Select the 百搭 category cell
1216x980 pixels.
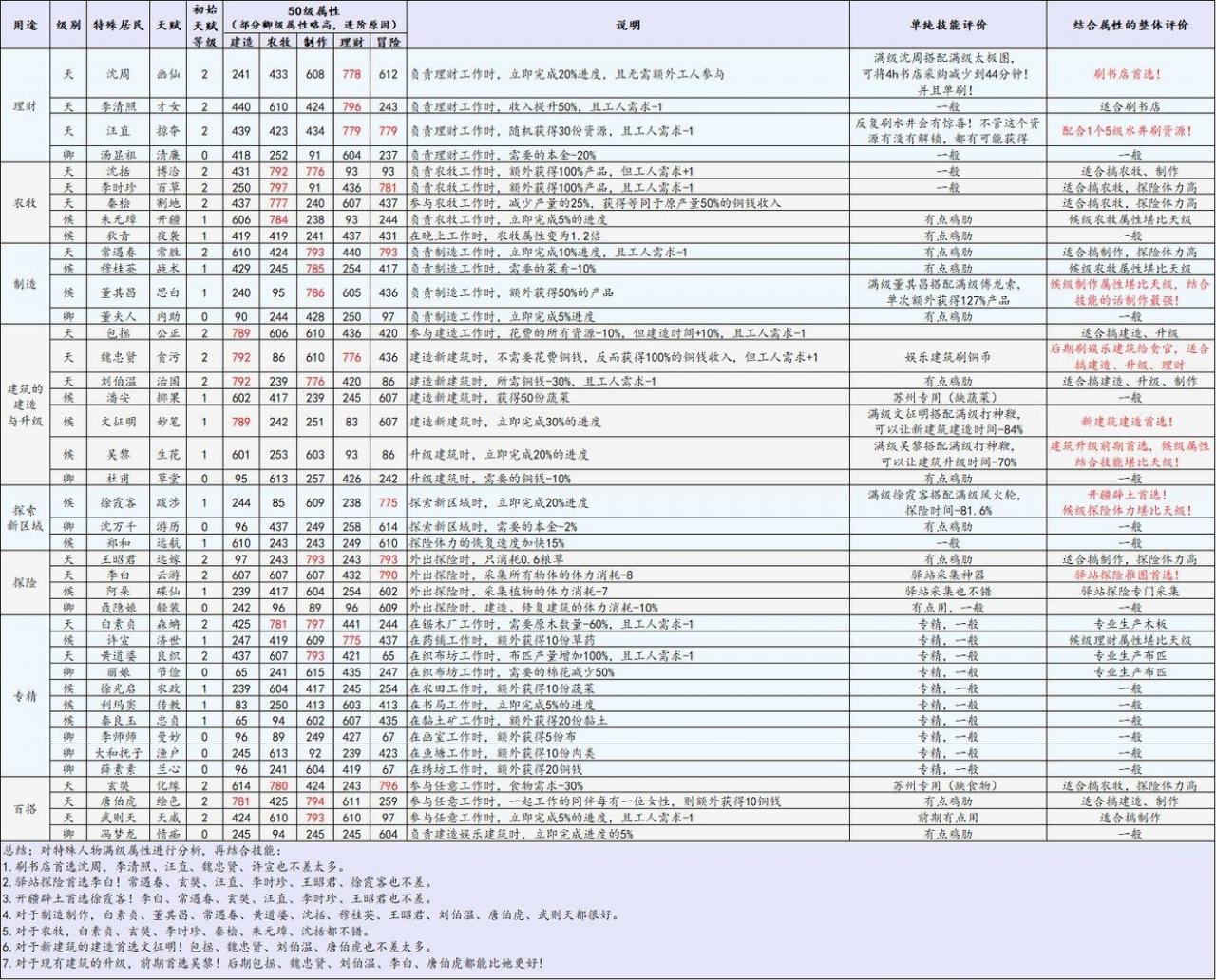(26, 809)
